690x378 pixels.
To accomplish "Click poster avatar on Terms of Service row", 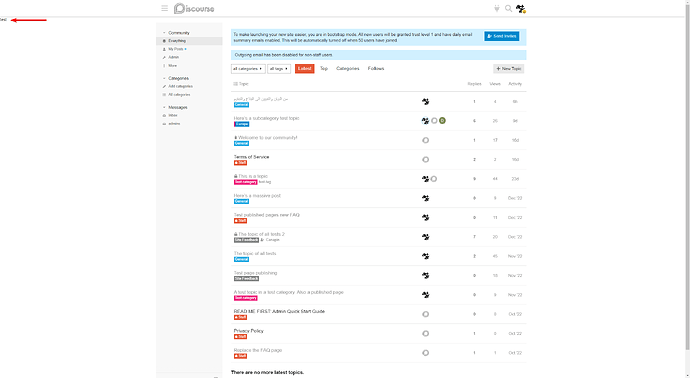I will (426, 160).
